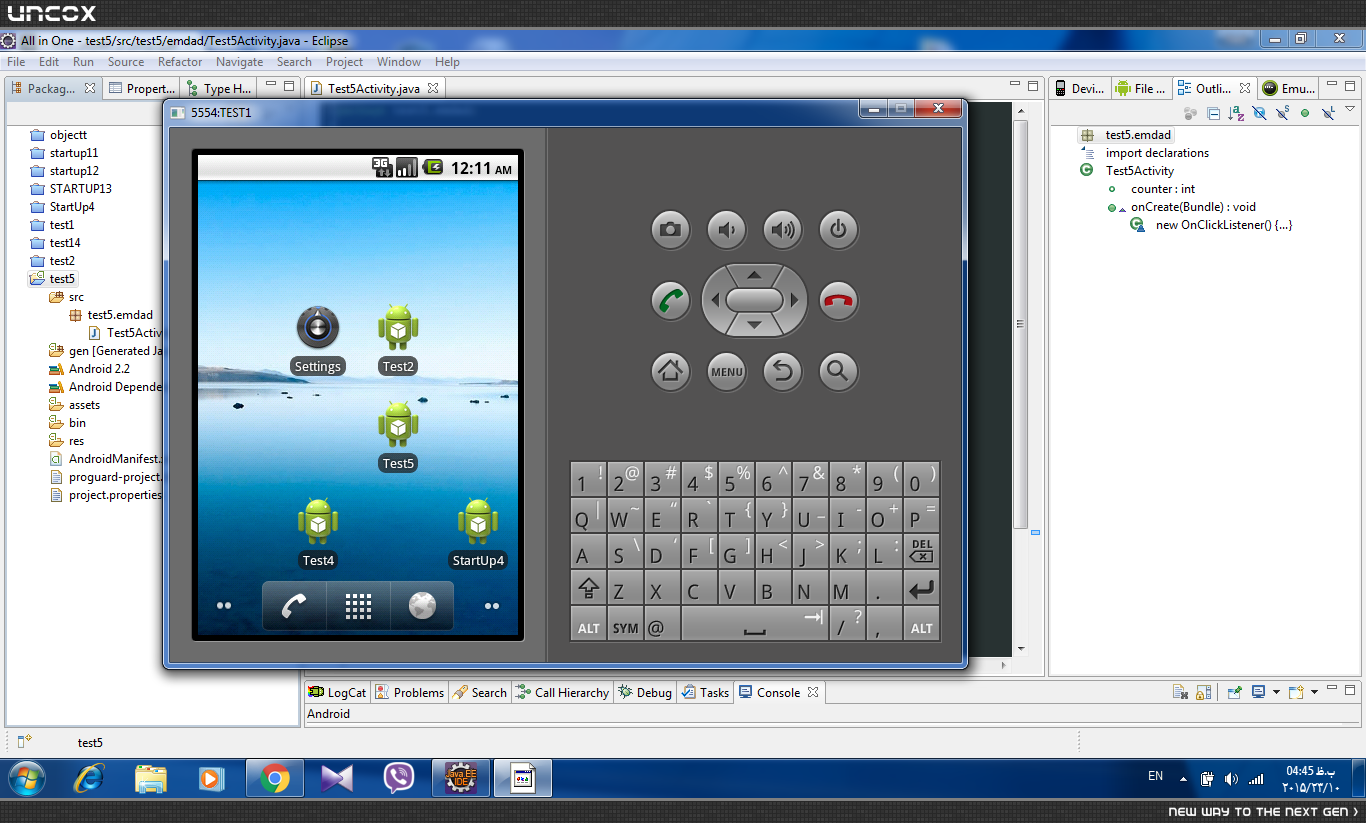Viewport: 1366px width, 823px height.
Task: Click the D-pad right arrow on emulator
Action: 796,300
